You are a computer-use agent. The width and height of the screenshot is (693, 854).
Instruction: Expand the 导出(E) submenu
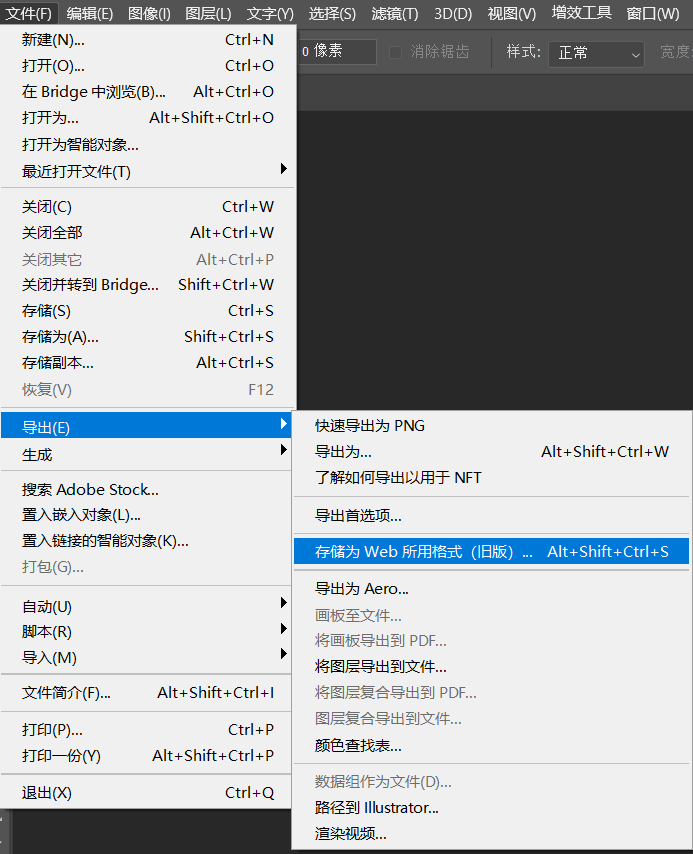click(x=146, y=425)
